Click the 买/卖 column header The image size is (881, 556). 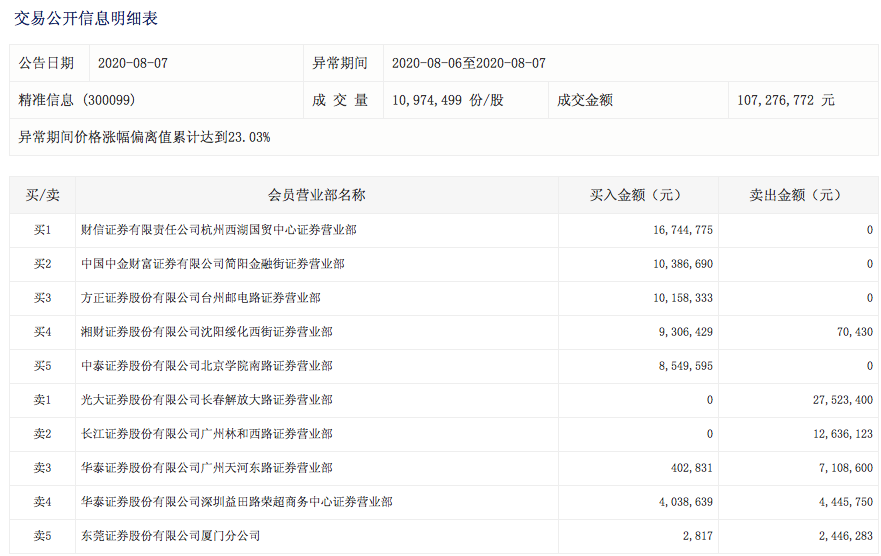[42, 195]
